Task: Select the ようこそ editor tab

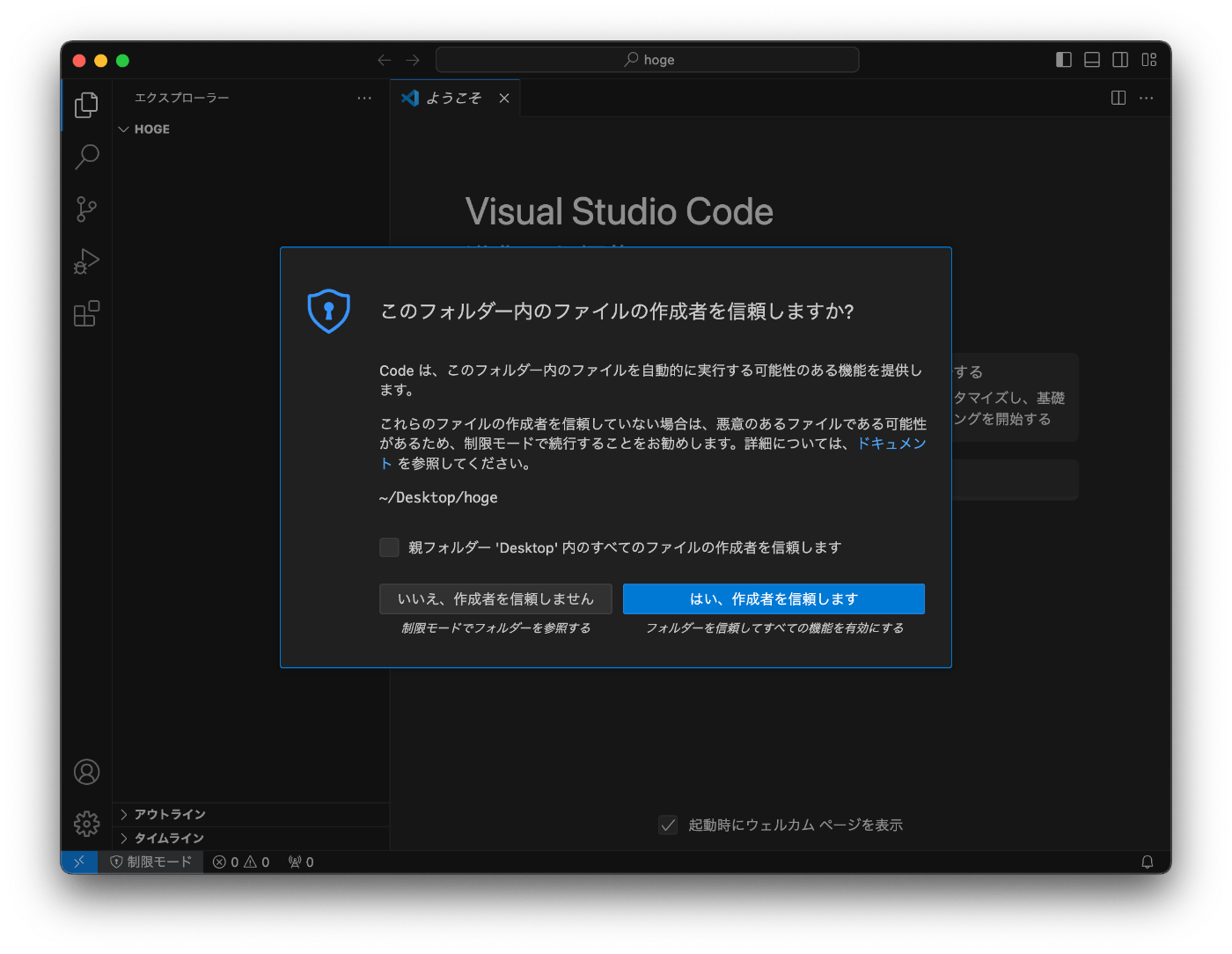Action: click(455, 98)
